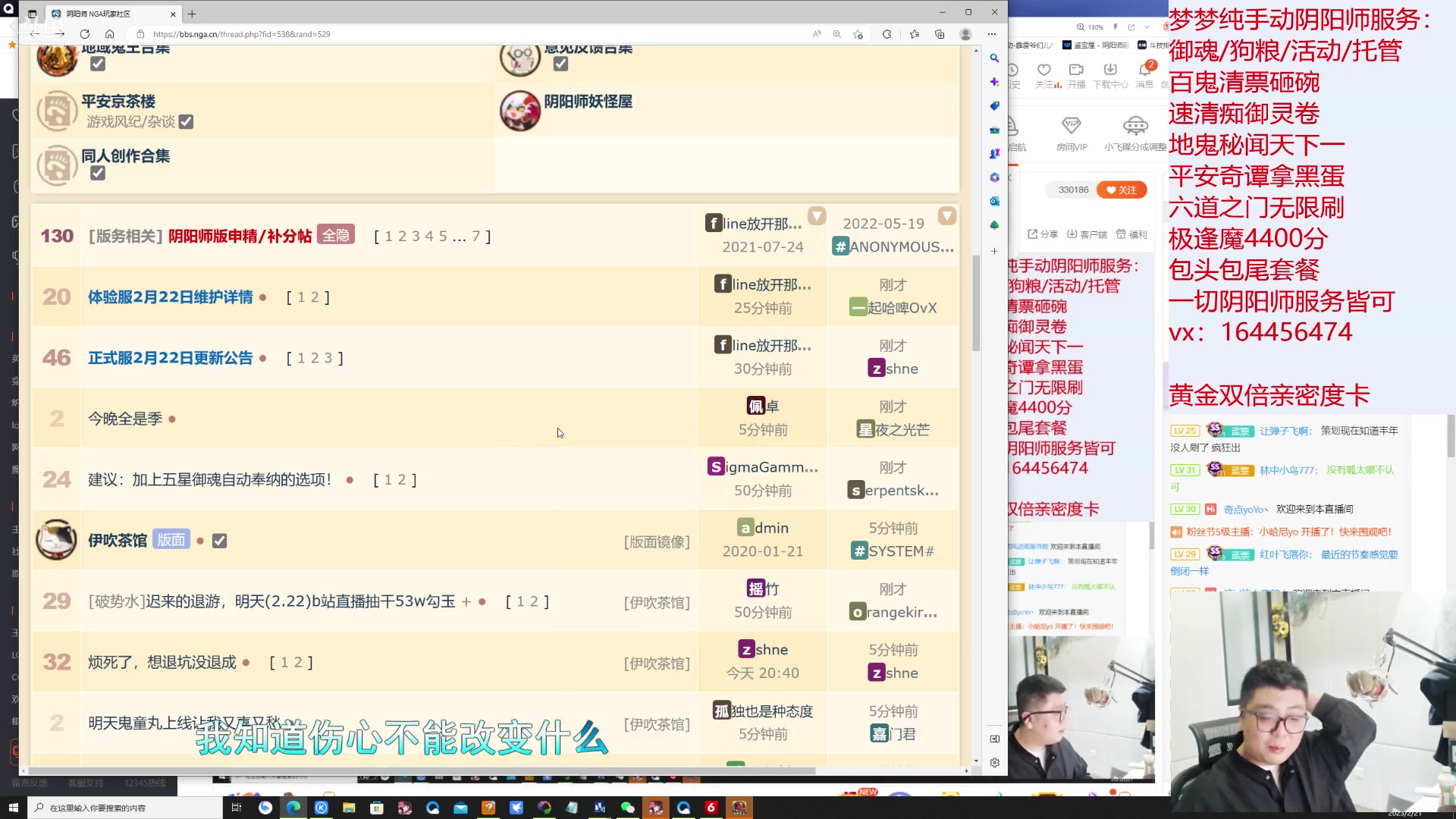This screenshot has width=1456, height=819.
Task: Open 小飞碟分成调整 UFO icon
Action: point(1135,133)
